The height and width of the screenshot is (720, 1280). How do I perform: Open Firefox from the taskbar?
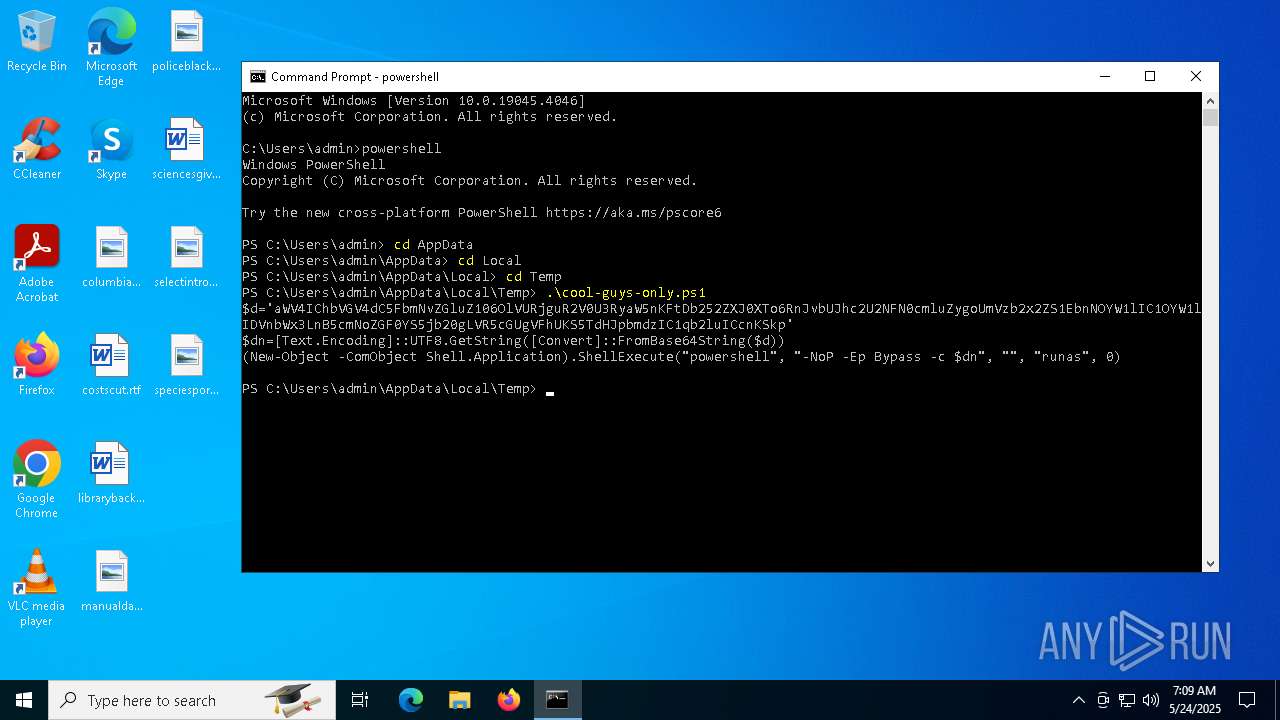(x=508, y=700)
